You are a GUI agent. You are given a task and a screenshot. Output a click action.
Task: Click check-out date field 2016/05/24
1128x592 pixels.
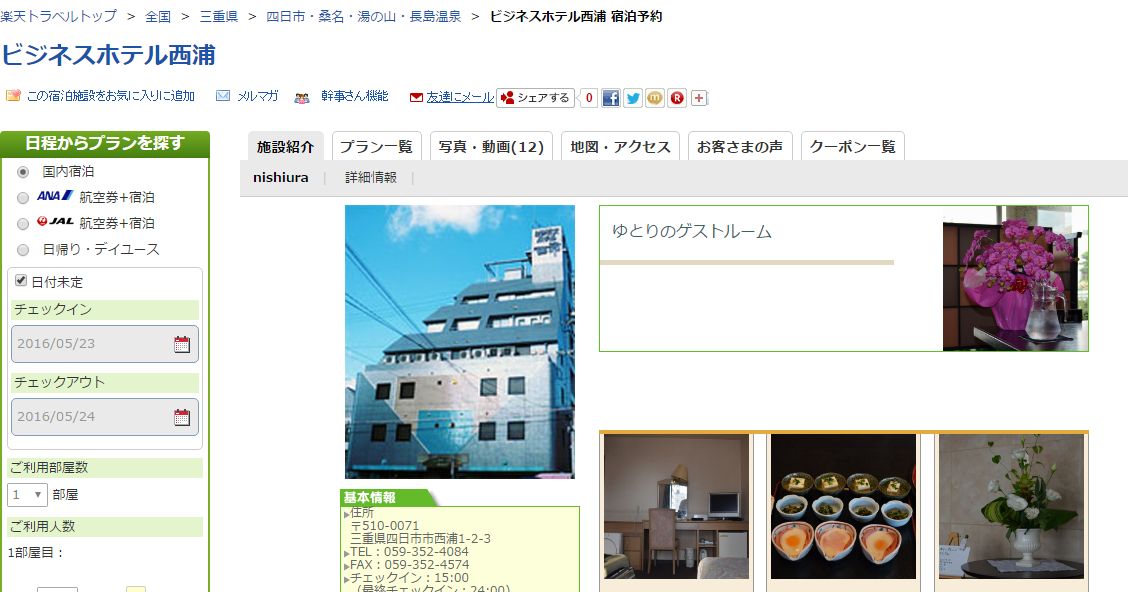point(104,417)
